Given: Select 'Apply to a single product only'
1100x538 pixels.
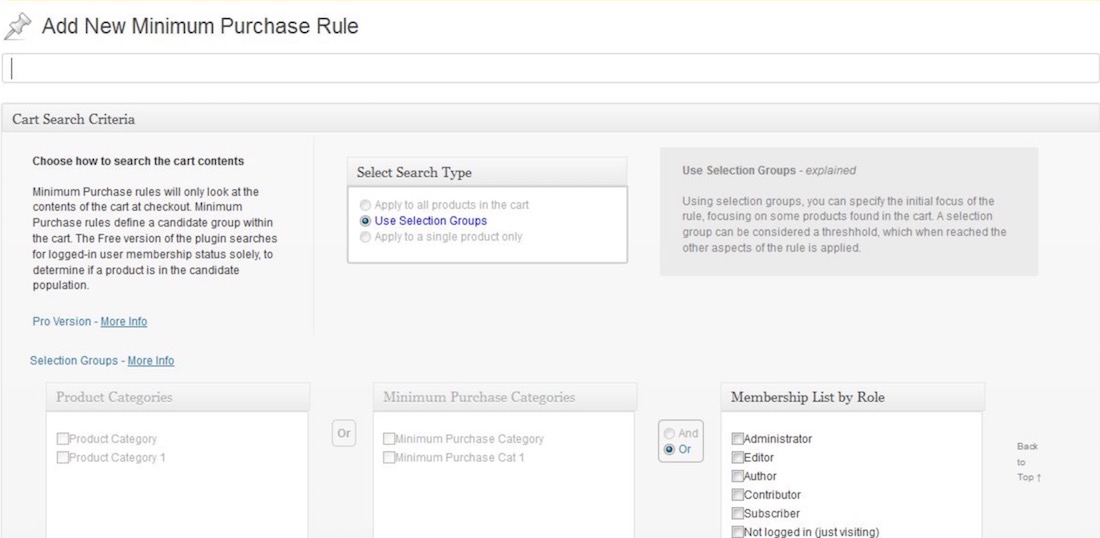Looking at the screenshot, I should coord(365,237).
